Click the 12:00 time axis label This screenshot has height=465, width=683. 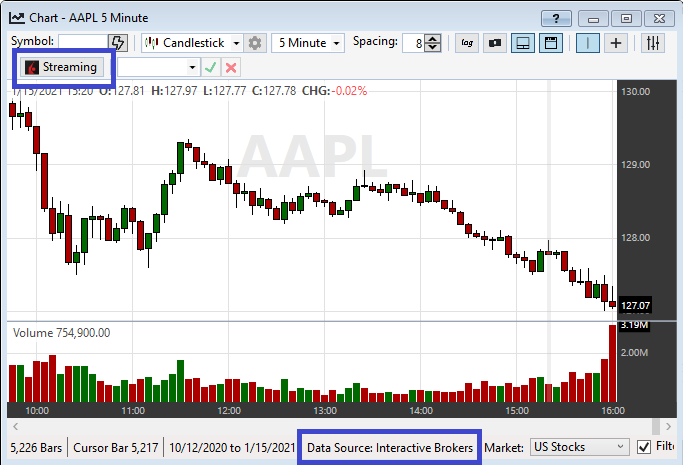tap(229, 411)
